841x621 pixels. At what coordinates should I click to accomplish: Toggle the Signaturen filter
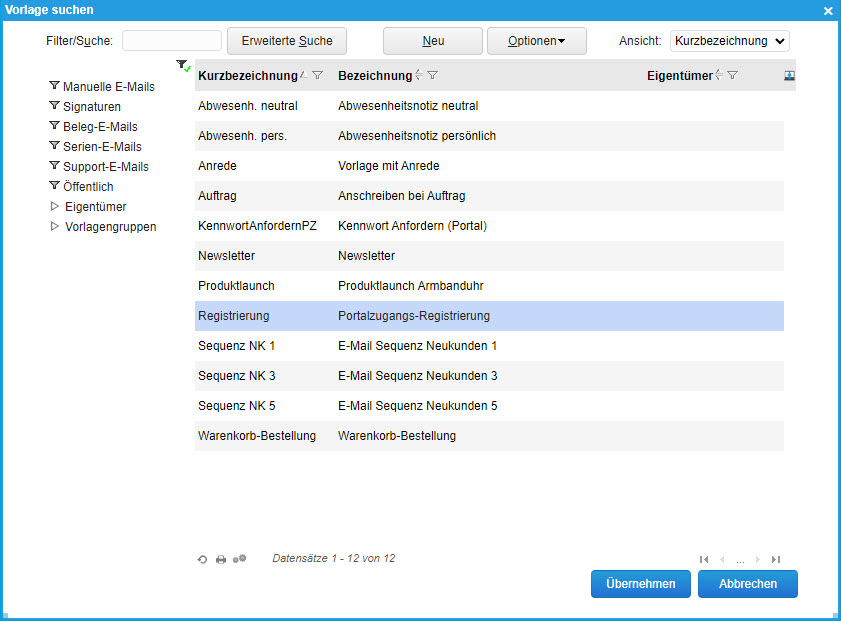point(54,106)
